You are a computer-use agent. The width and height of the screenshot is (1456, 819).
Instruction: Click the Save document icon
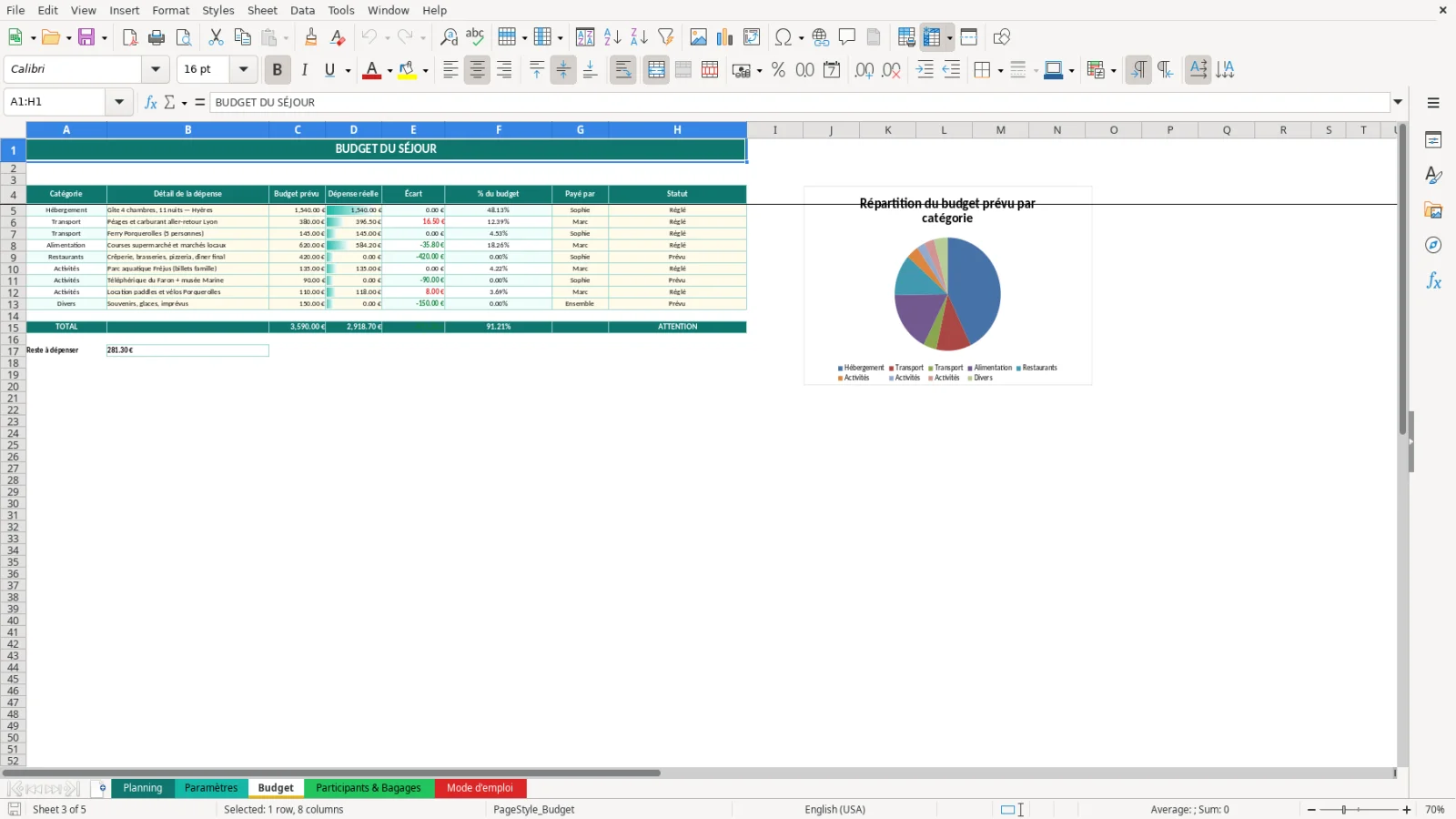[87, 37]
